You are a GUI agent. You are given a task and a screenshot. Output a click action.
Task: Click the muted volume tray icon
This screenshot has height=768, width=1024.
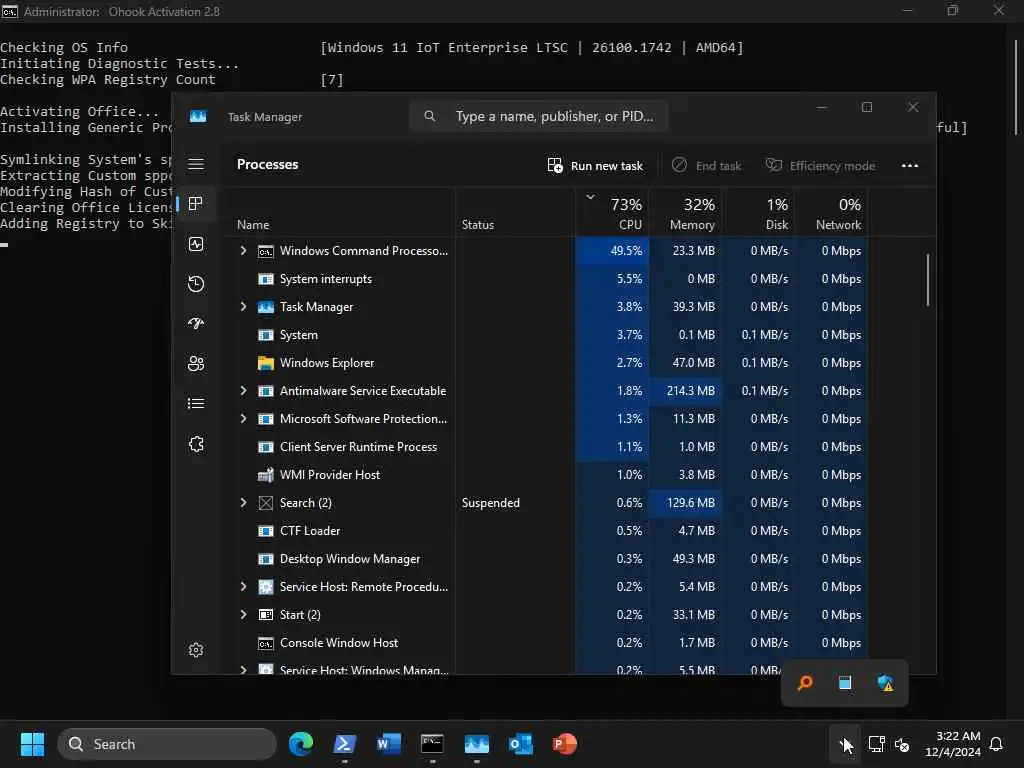[x=902, y=744]
